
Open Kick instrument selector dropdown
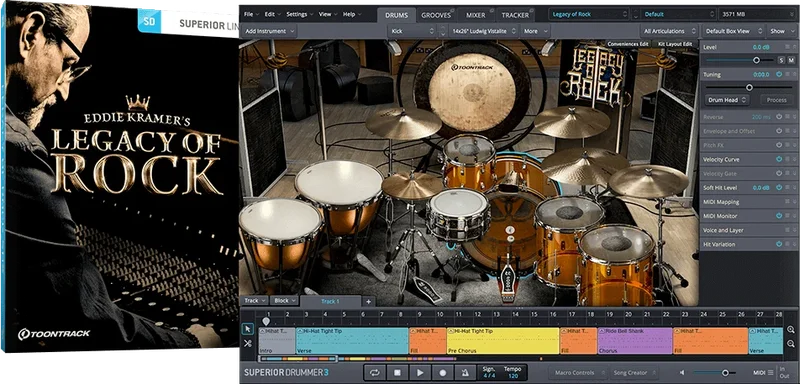click(x=411, y=31)
